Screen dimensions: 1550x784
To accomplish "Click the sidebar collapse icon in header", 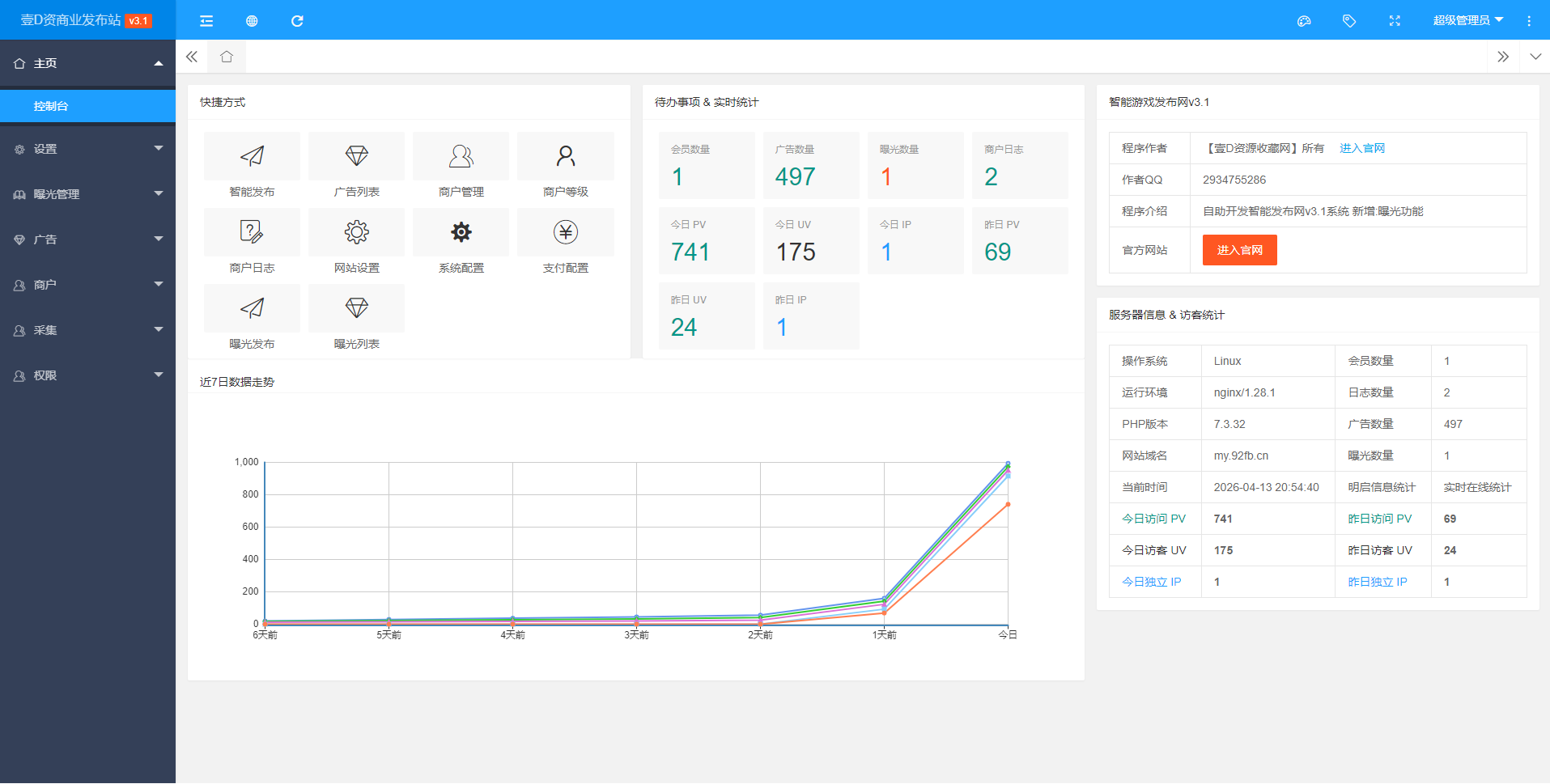I will [x=206, y=21].
